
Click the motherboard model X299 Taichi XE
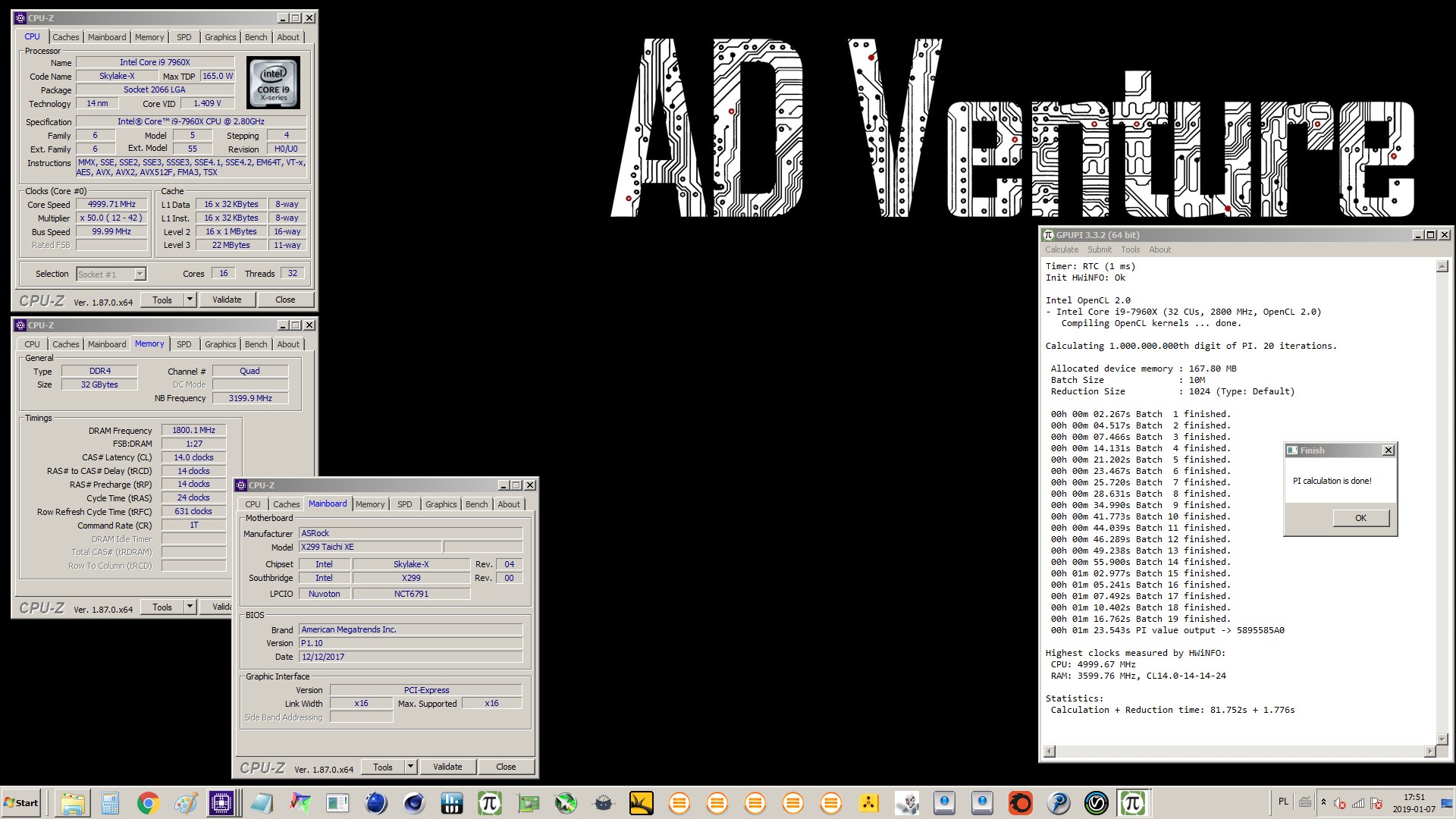(370, 547)
